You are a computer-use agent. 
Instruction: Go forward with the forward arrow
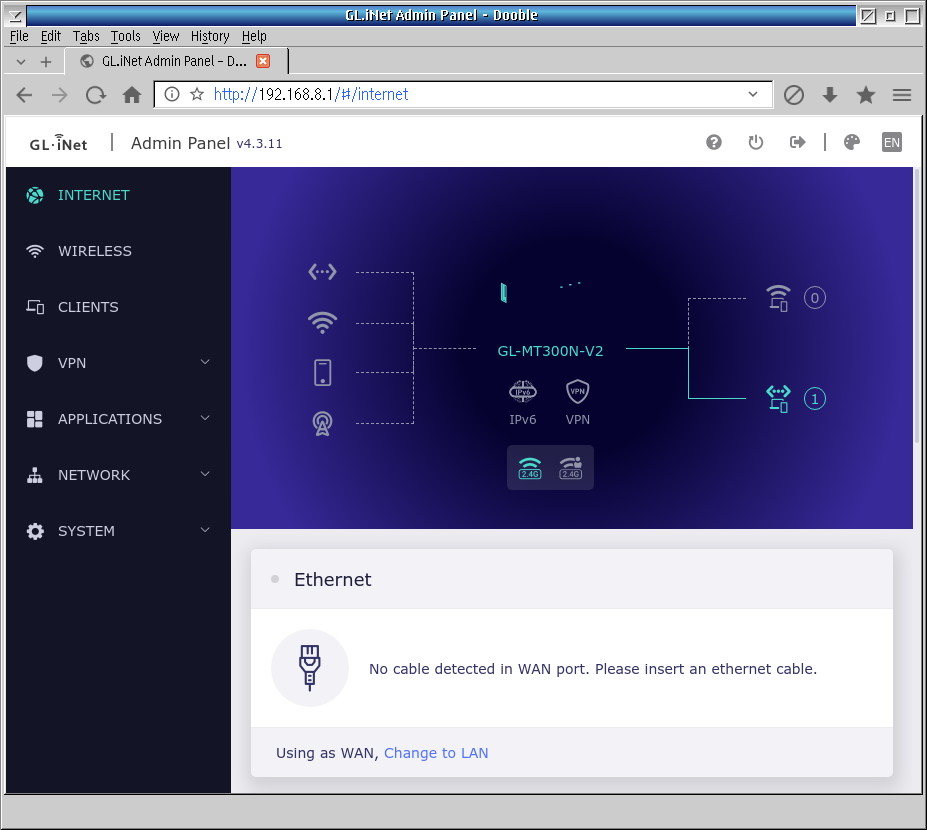pyautogui.click(x=60, y=95)
